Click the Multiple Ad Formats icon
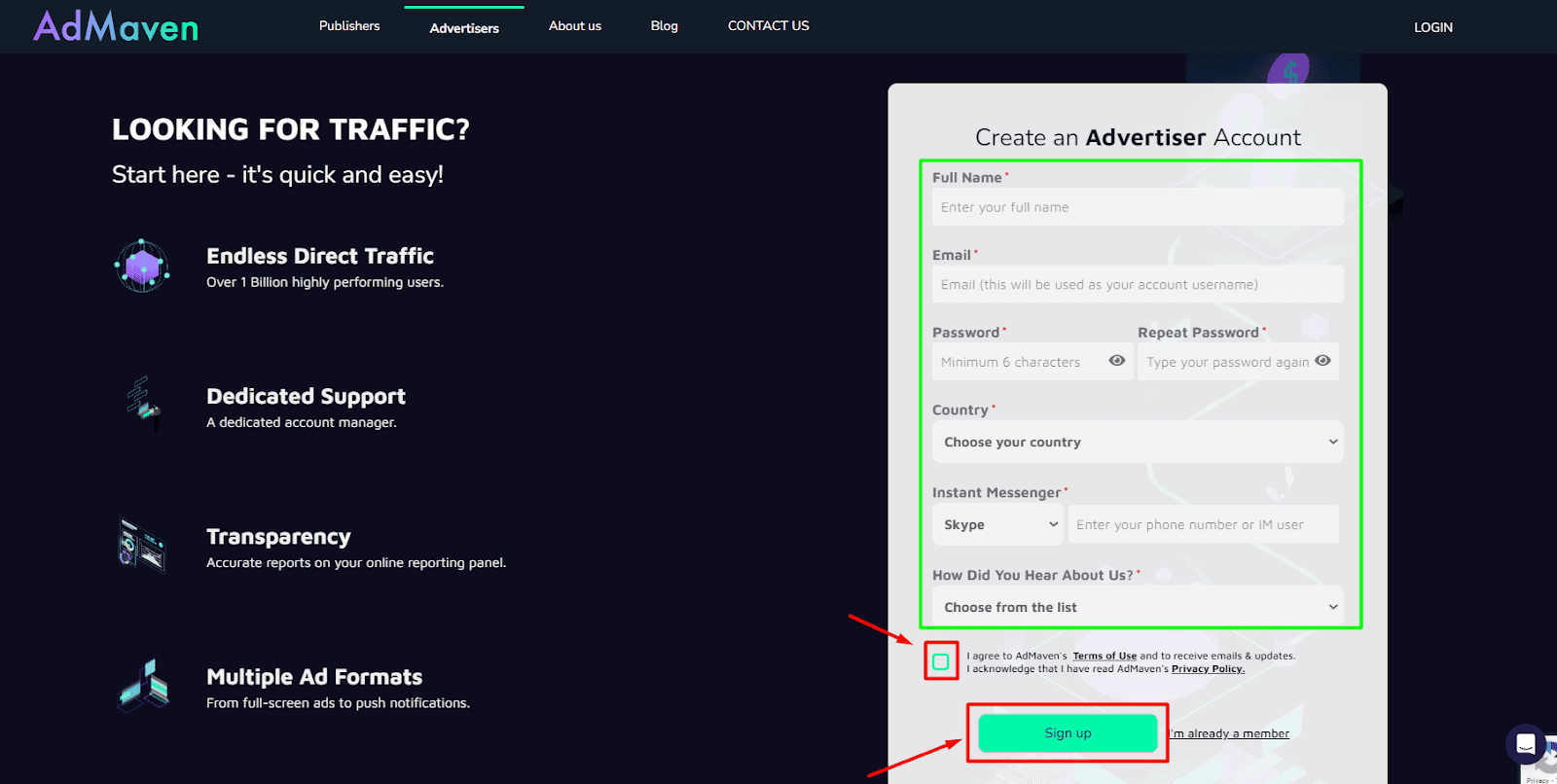This screenshot has width=1557, height=784. 144,686
